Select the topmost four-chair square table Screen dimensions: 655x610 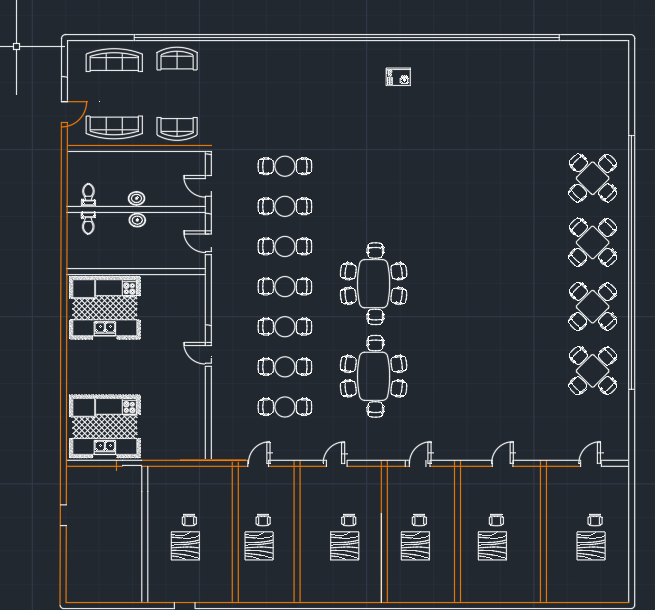592,178
